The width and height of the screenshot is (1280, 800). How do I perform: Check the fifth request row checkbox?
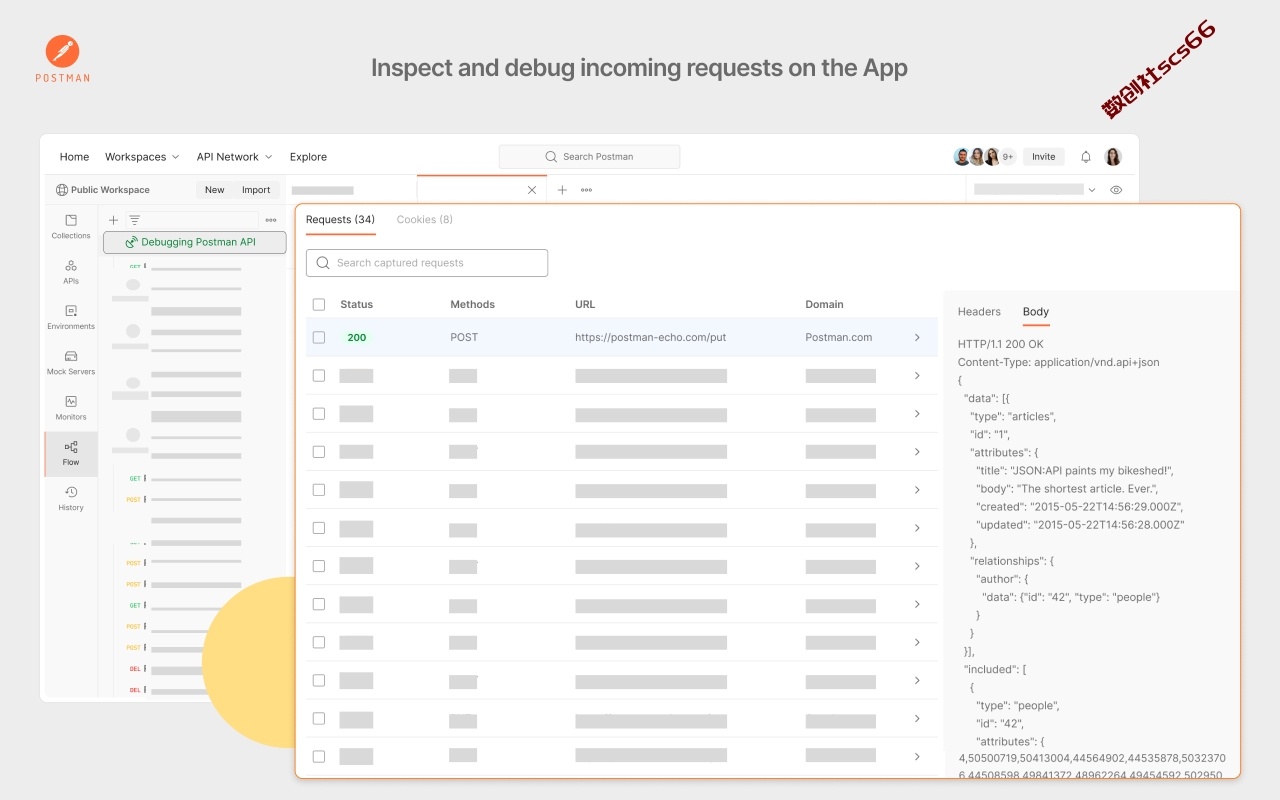(x=319, y=490)
